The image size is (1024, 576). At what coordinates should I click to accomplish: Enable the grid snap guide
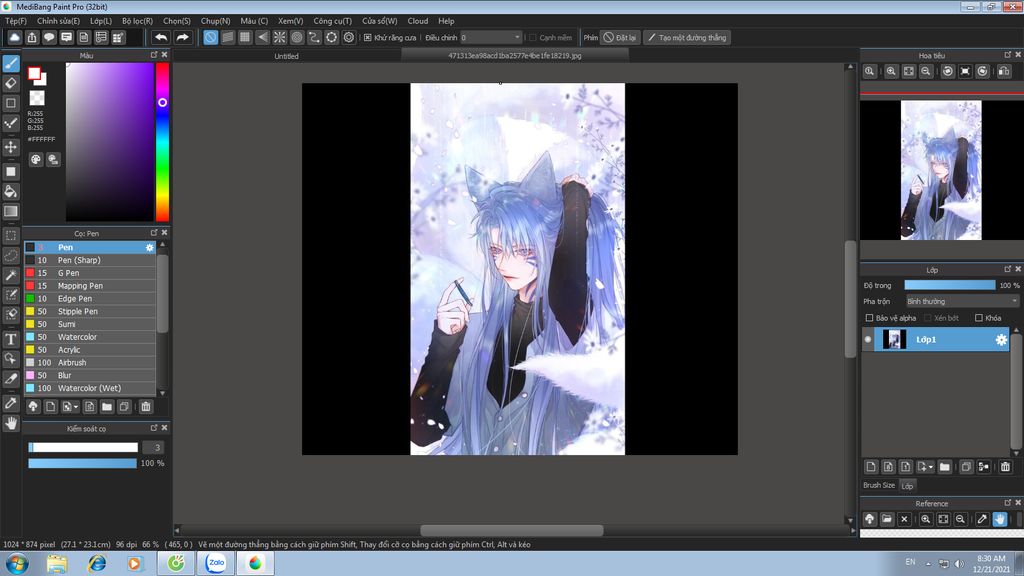tap(245, 37)
